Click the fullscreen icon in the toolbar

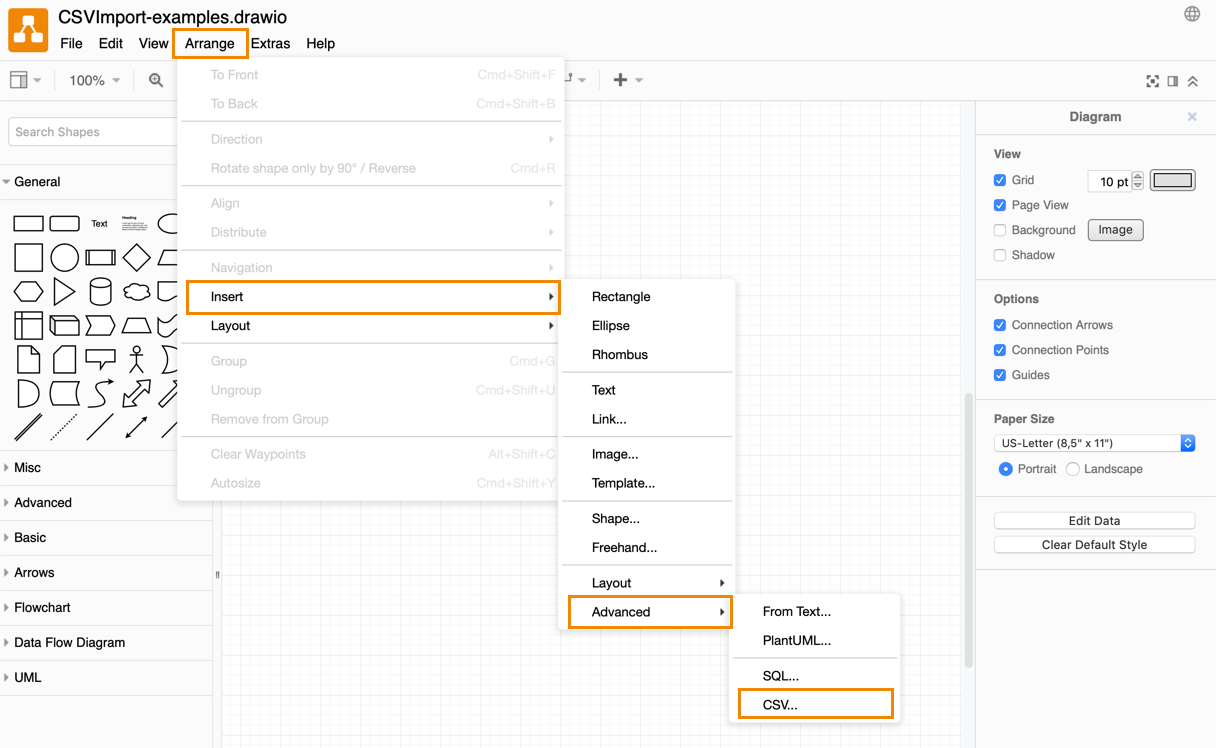[1153, 81]
